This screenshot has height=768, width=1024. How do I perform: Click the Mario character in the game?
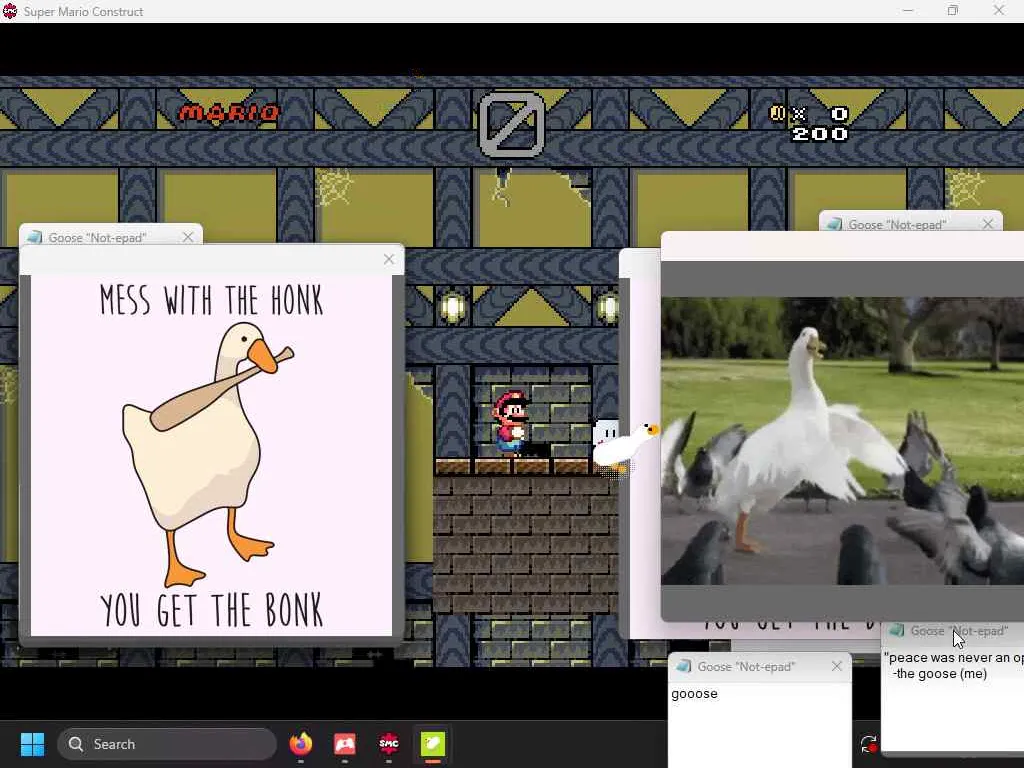(510, 423)
